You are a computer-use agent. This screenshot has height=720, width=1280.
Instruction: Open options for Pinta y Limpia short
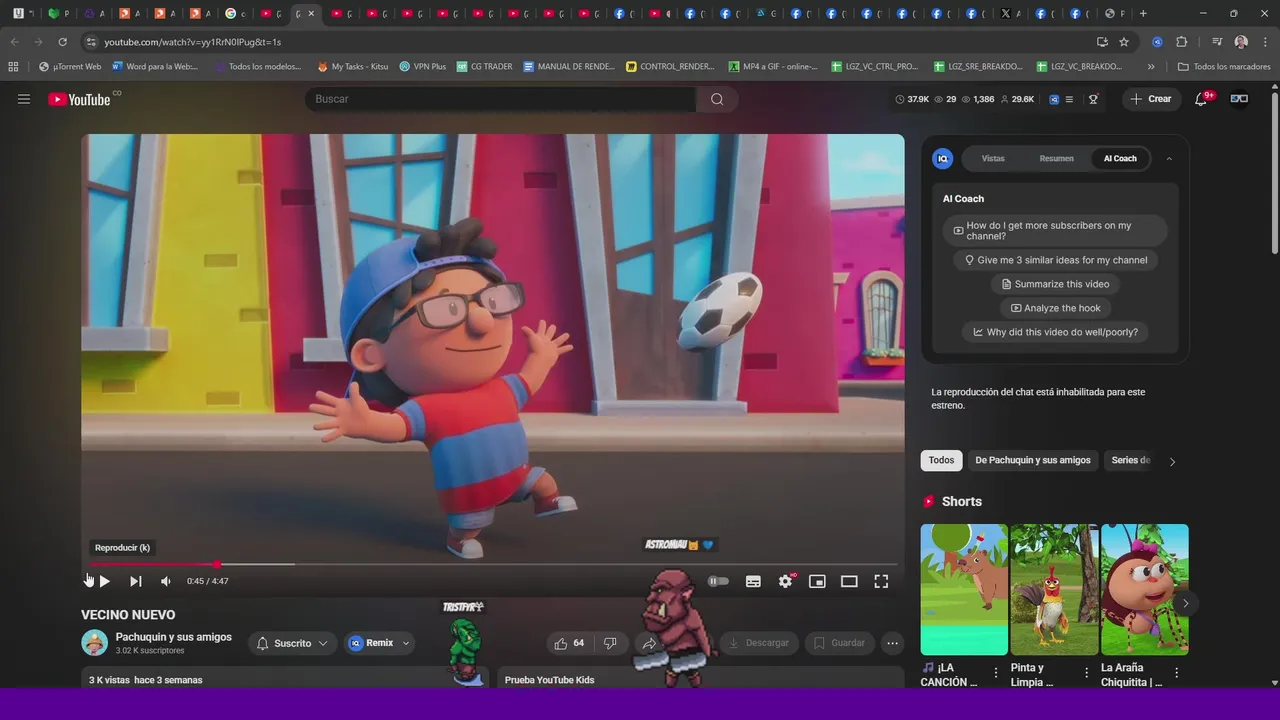click(x=1087, y=673)
